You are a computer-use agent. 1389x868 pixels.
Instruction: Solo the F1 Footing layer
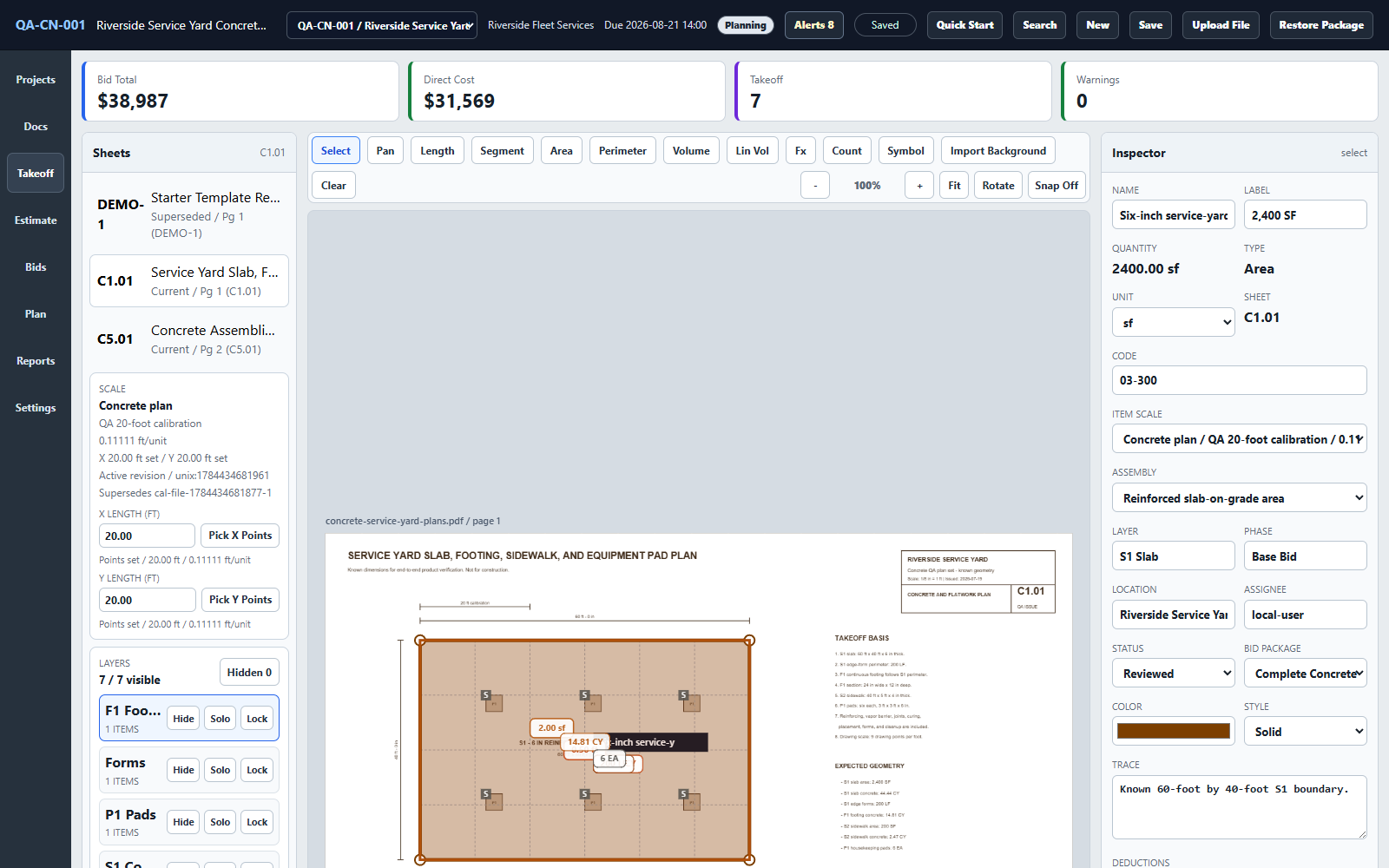pos(221,719)
